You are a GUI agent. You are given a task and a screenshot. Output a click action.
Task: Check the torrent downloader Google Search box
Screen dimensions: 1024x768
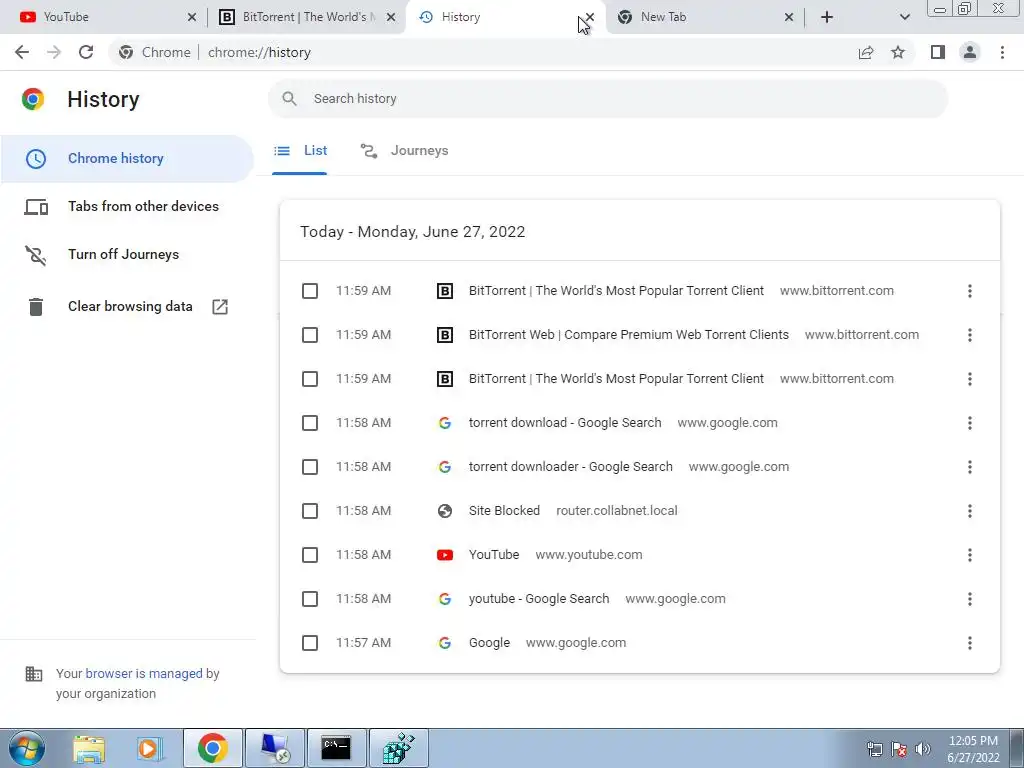click(310, 467)
